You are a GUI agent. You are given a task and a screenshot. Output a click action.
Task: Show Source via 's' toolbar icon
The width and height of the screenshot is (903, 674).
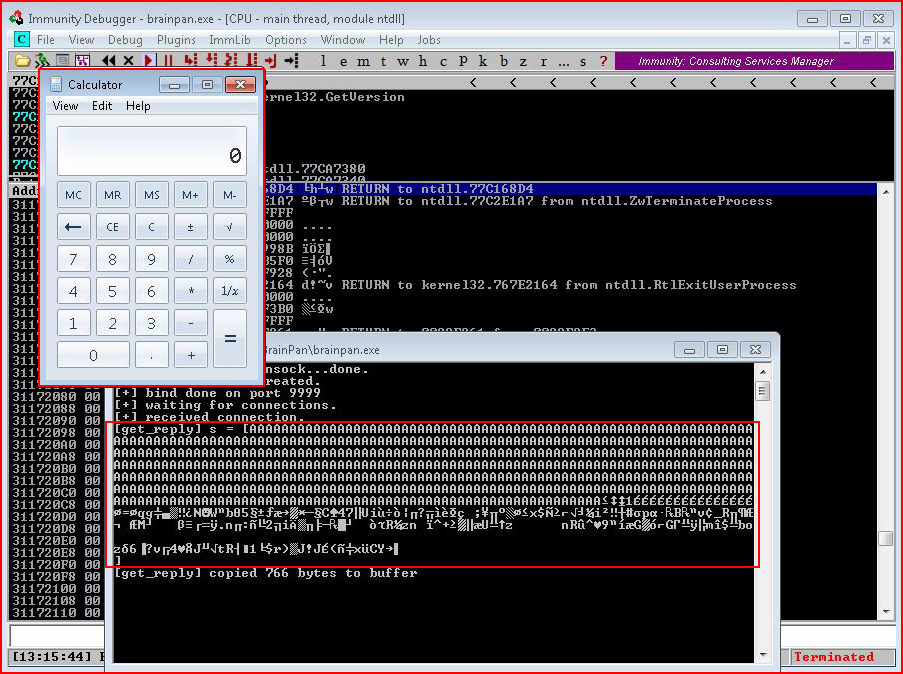(x=583, y=61)
